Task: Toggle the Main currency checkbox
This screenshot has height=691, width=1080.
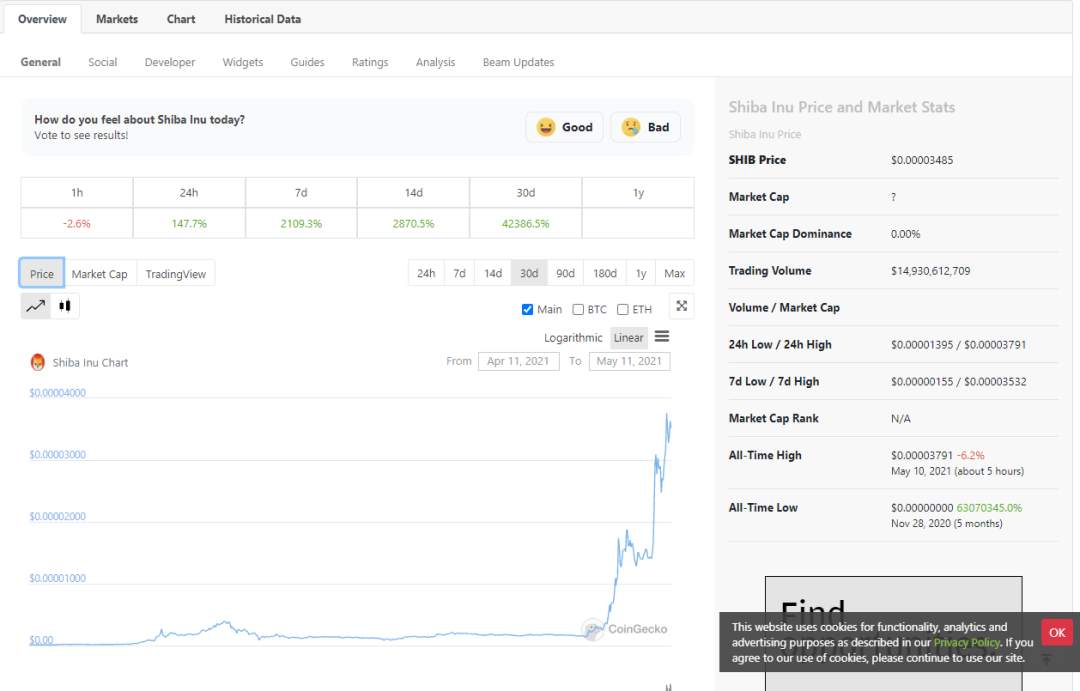Action: tap(528, 309)
